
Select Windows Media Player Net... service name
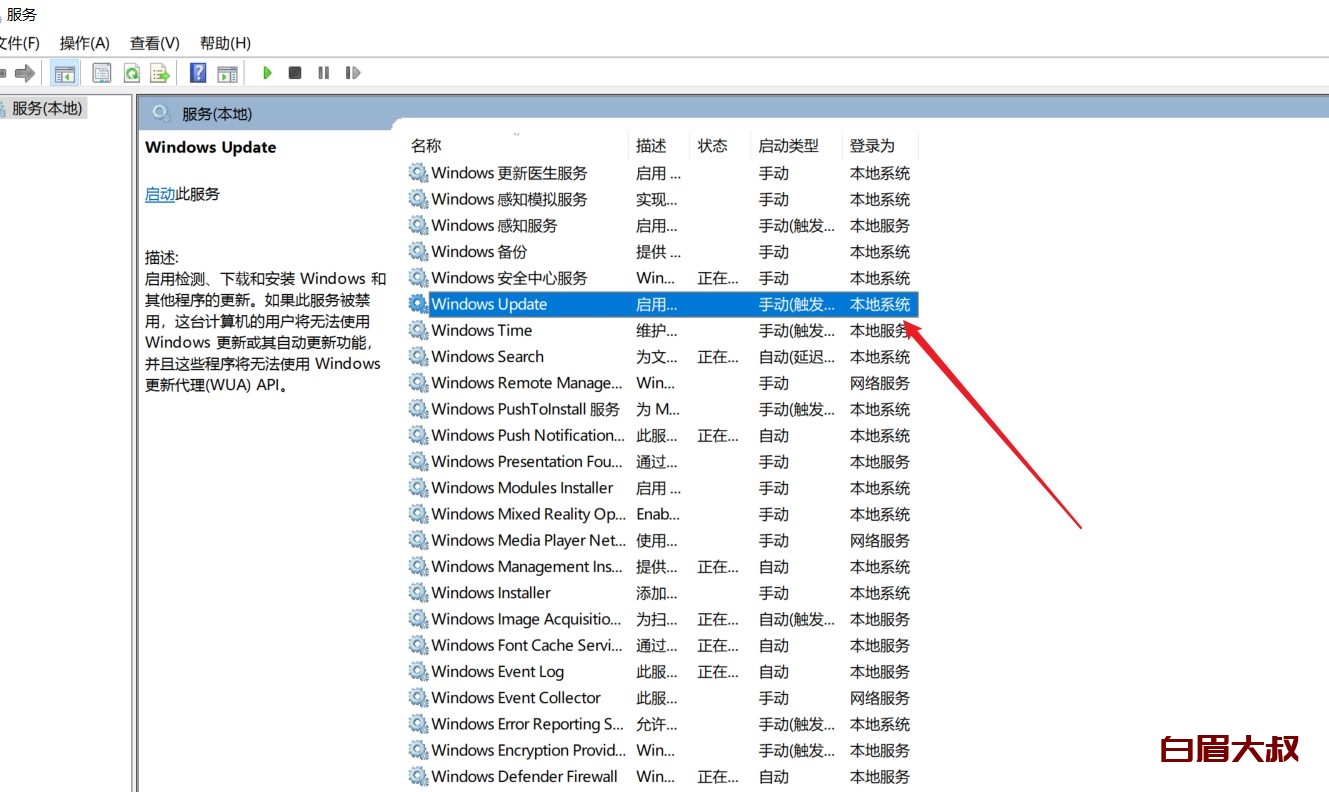pos(529,540)
